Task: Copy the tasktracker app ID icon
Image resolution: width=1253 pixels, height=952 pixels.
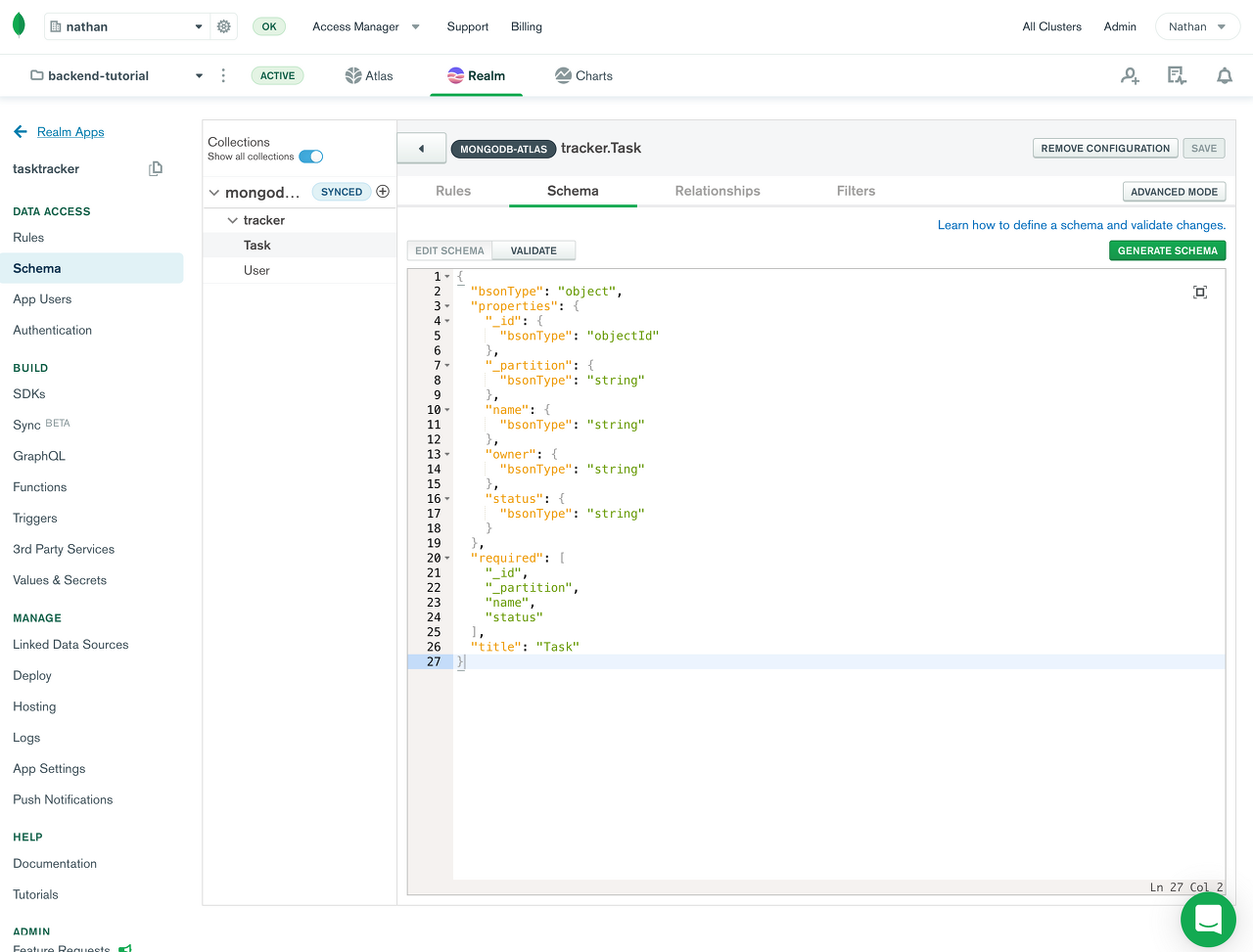Action: [x=155, y=168]
